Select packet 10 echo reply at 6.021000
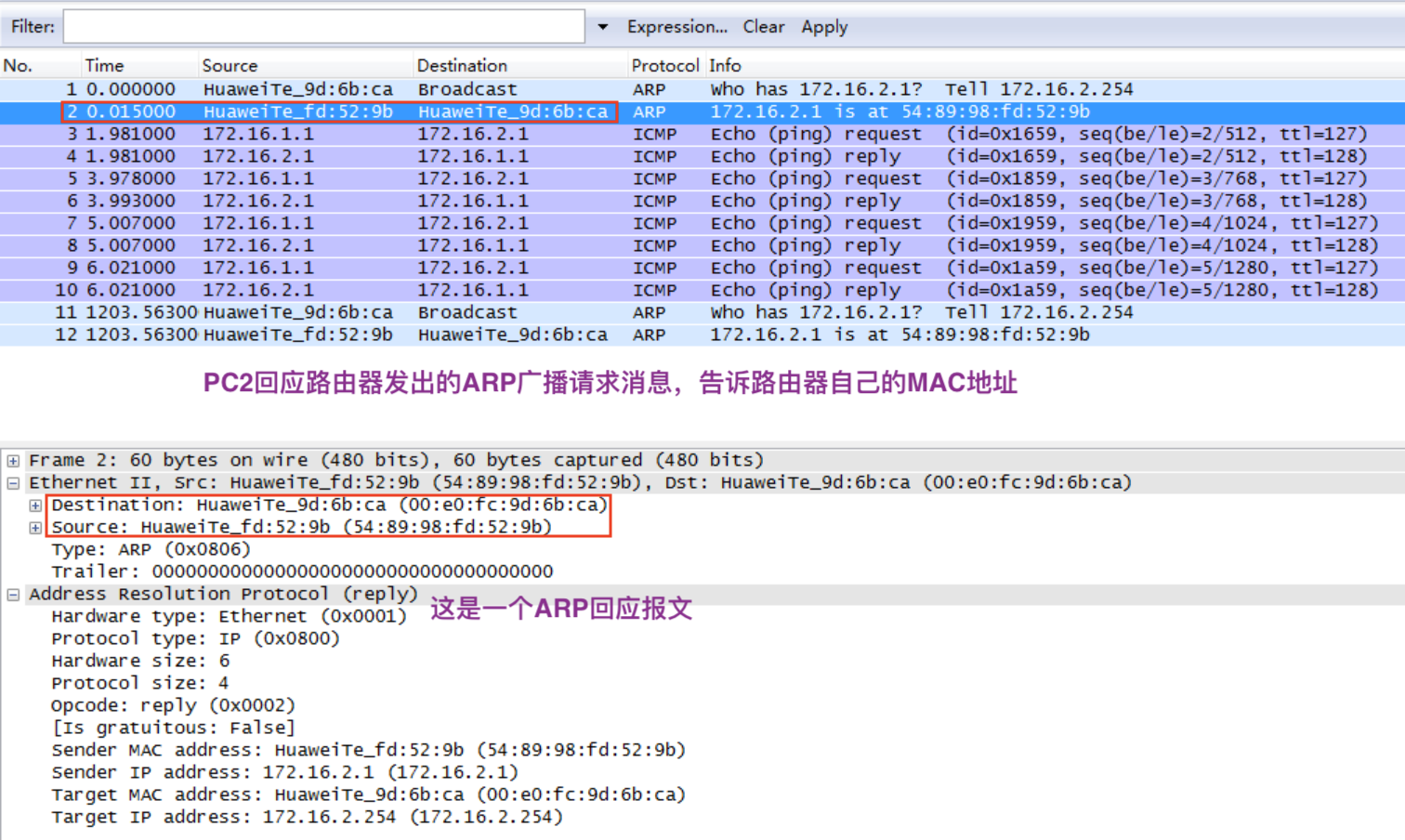 tap(702, 290)
